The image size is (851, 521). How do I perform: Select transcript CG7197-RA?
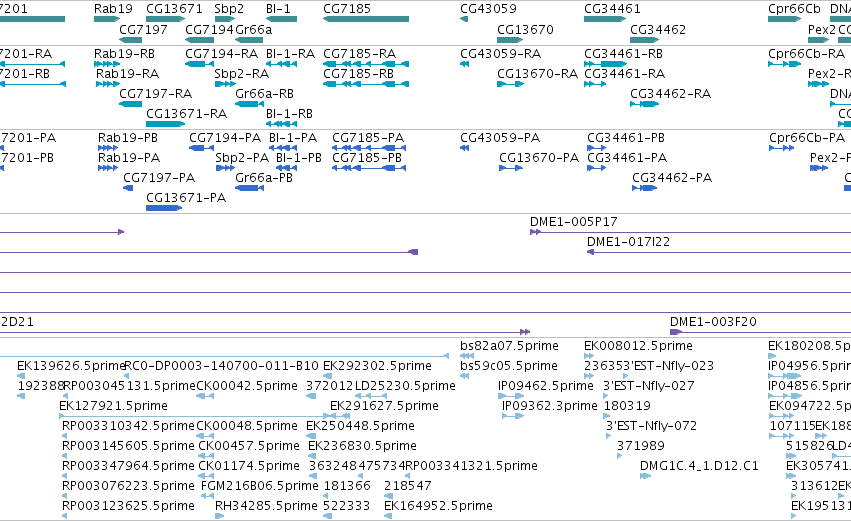pyautogui.click(x=155, y=94)
